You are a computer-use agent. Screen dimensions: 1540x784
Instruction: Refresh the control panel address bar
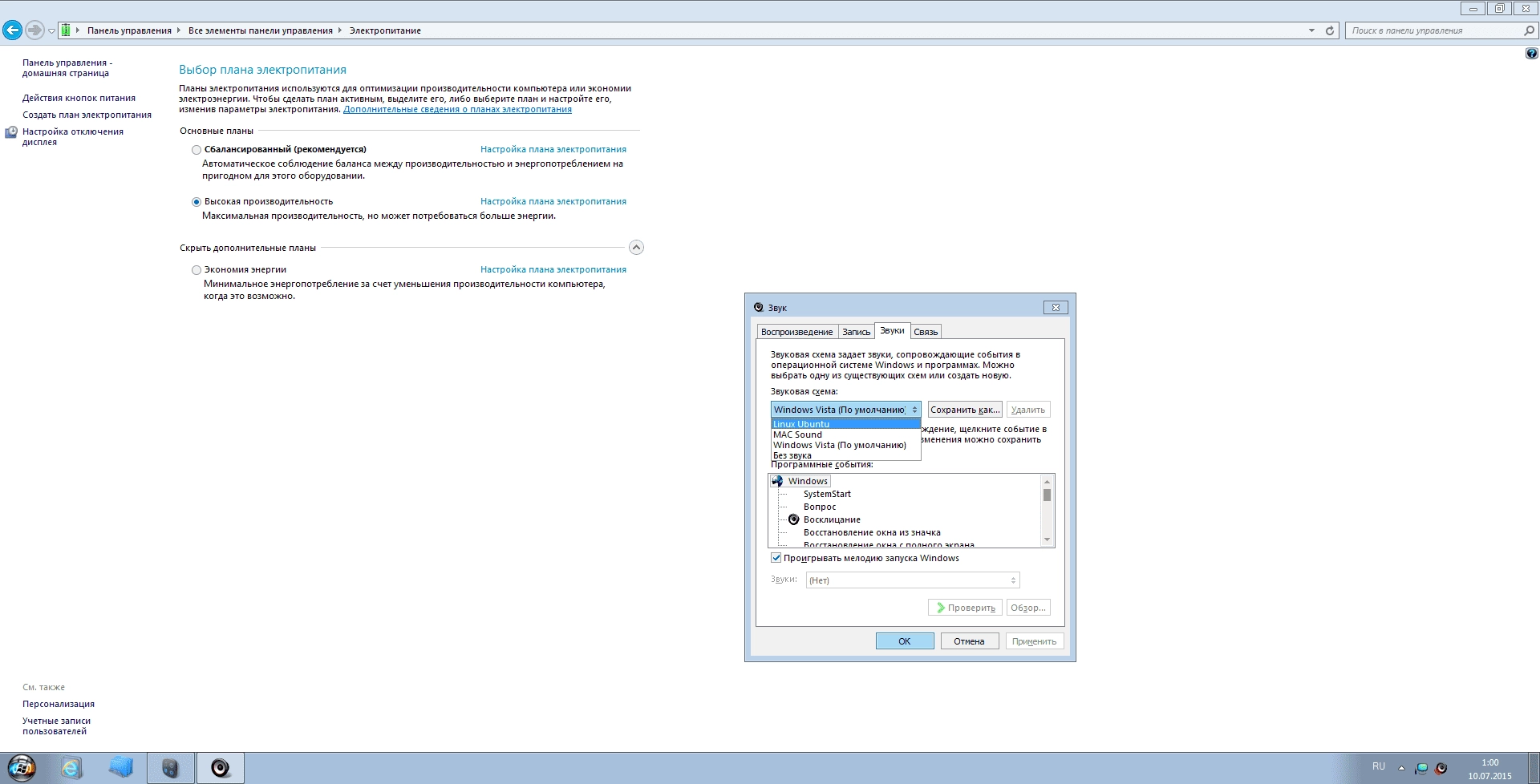pyautogui.click(x=1330, y=30)
